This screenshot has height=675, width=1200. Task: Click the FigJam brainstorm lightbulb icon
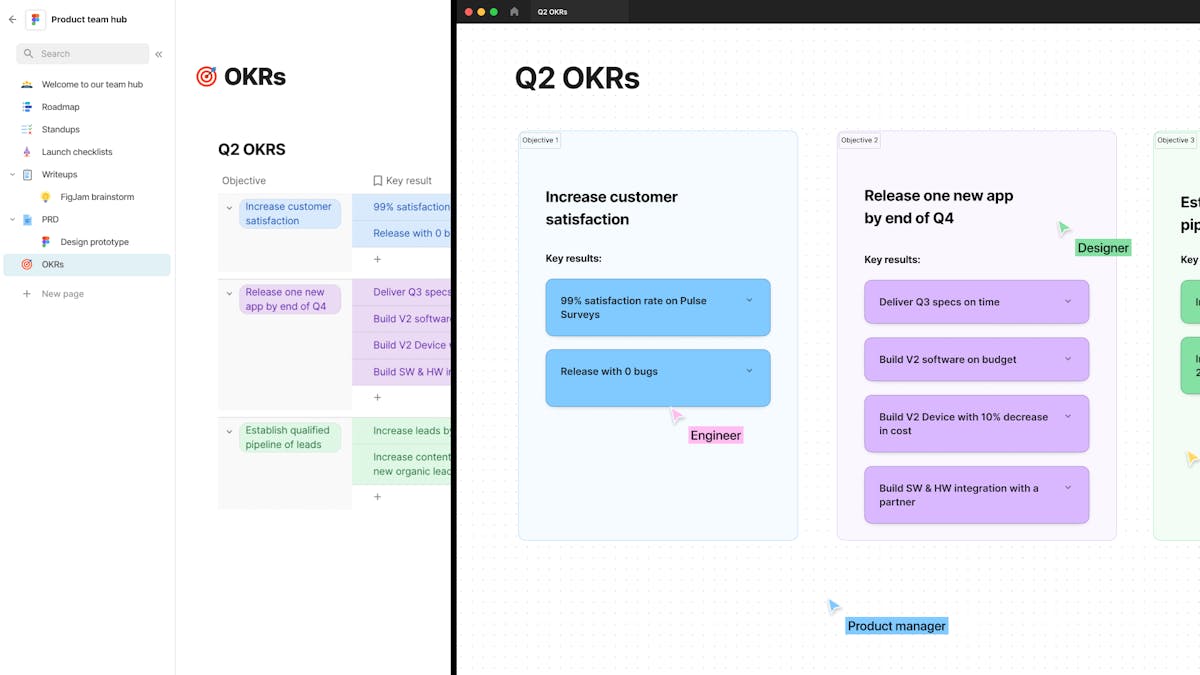click(x=46, y=197)
